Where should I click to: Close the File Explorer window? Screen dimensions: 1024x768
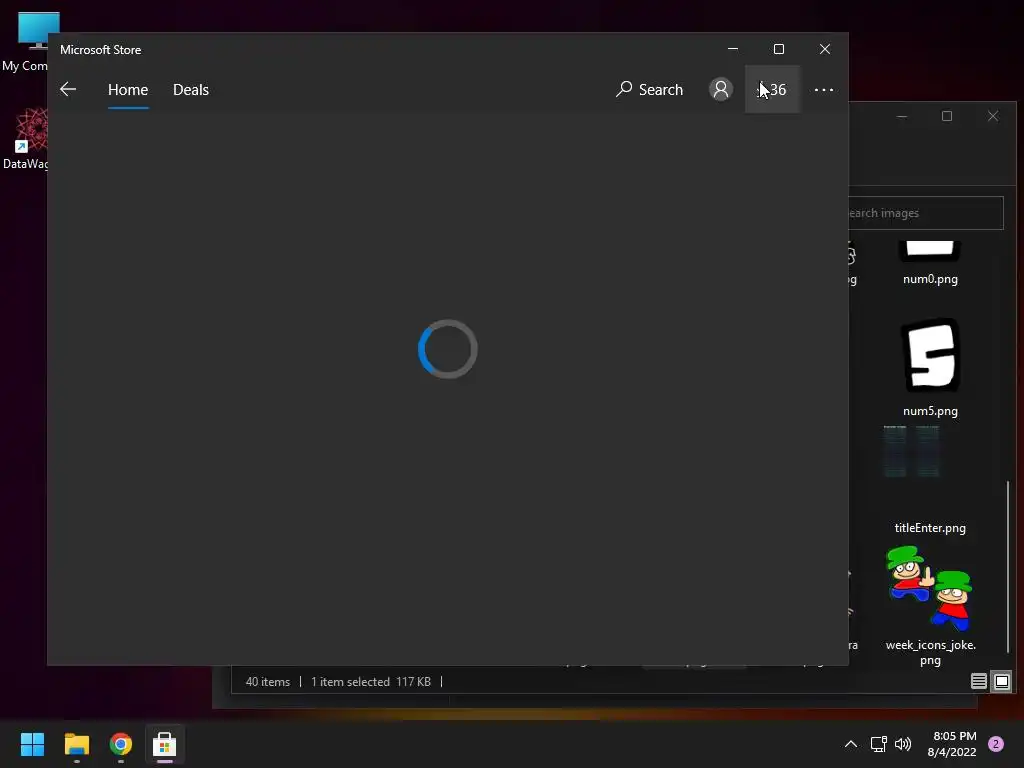tap(993, 116)
